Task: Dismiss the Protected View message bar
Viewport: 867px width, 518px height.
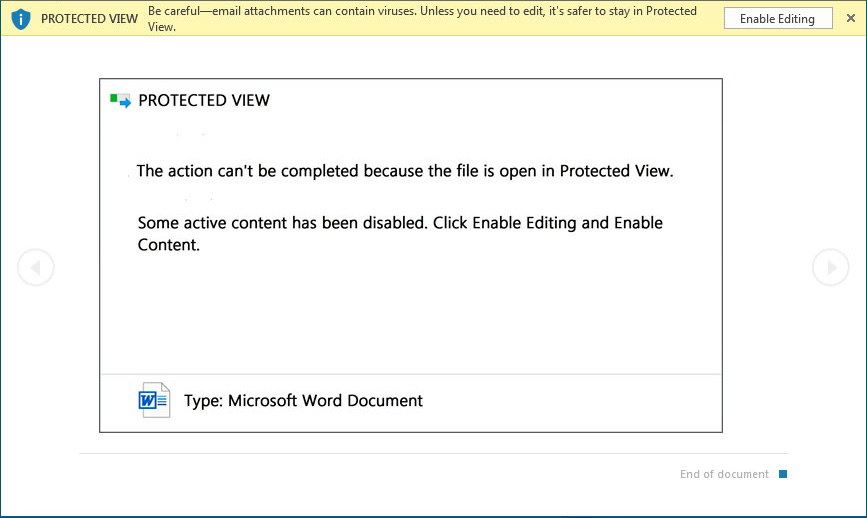Action: point(851,18)
